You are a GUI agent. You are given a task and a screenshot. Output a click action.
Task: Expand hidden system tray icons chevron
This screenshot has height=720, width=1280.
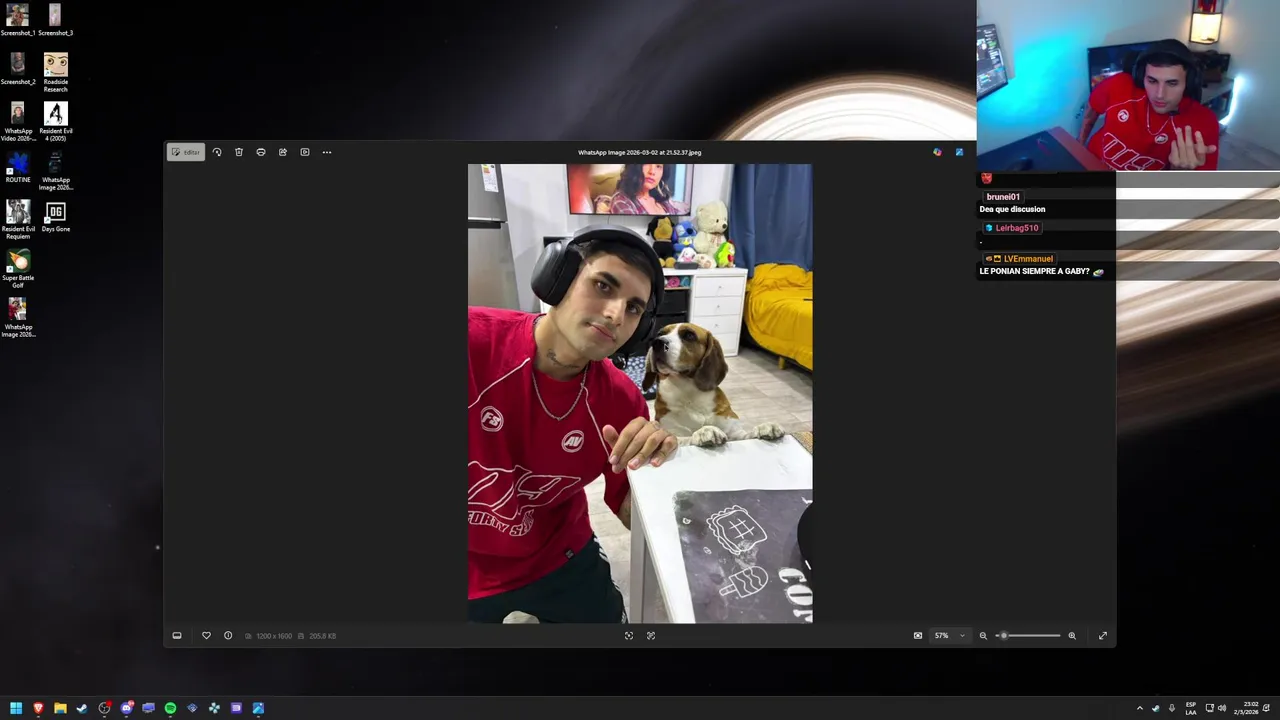coord(1139,708)
